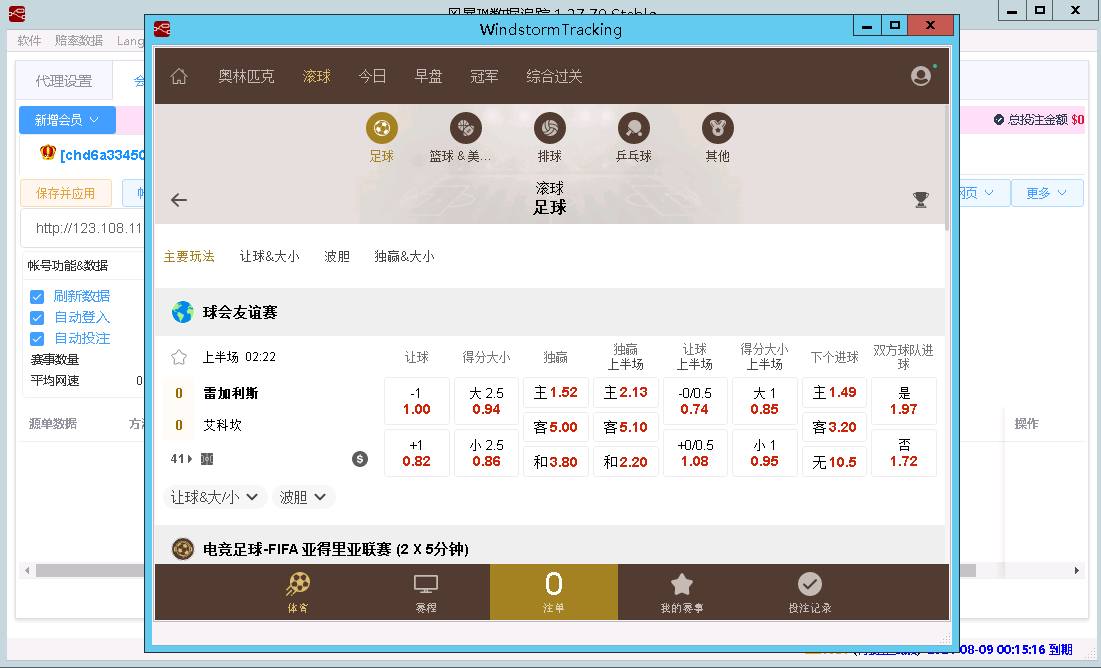Open the 注单 bet slip button
The width and height of the screenshot is (1101, 668).
pos(554,592)
